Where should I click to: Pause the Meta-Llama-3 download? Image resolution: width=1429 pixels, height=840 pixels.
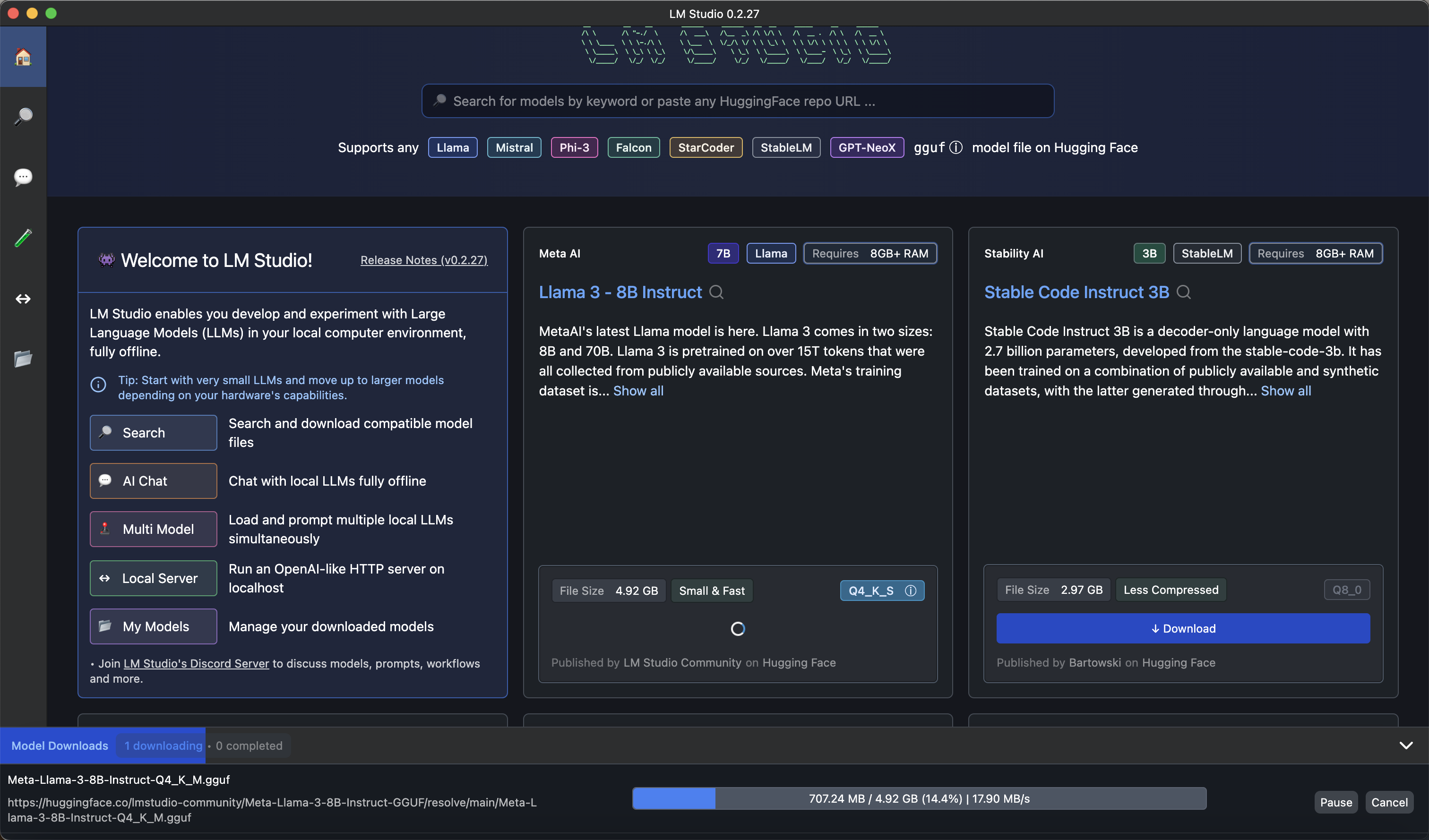pos(1335,802)
